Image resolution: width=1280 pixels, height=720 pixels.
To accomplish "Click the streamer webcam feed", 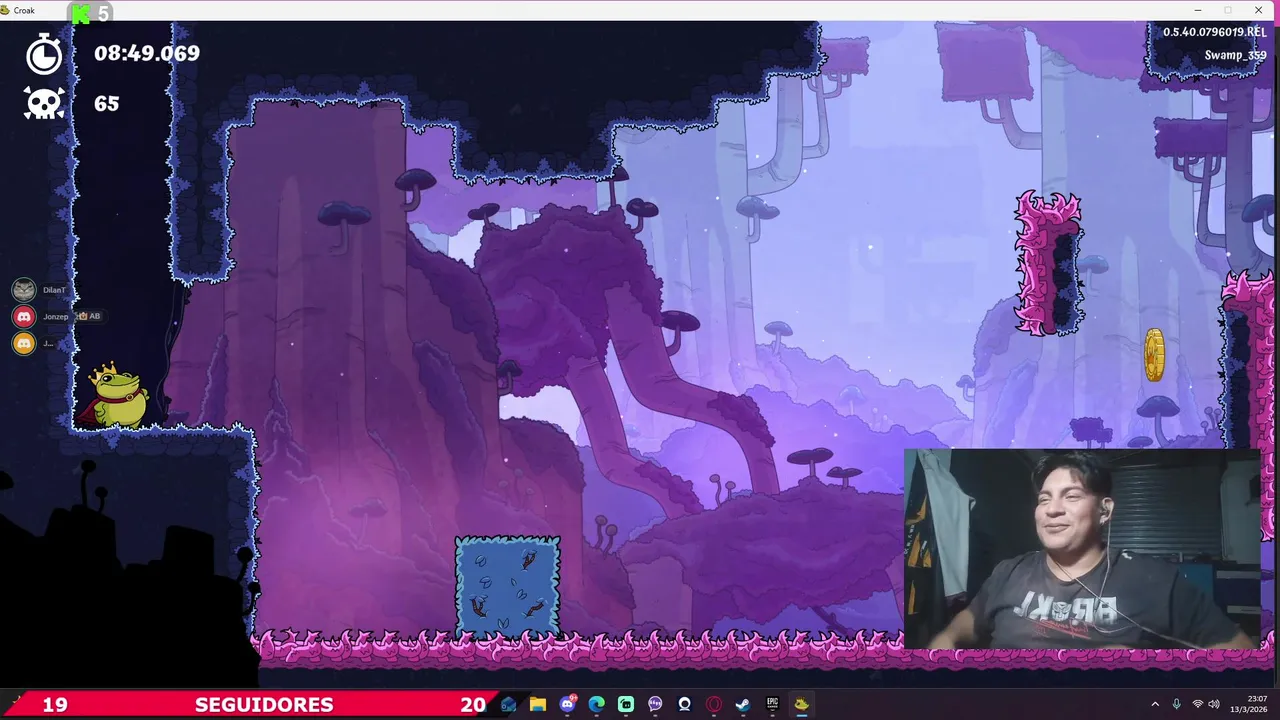I will 1082,550.
